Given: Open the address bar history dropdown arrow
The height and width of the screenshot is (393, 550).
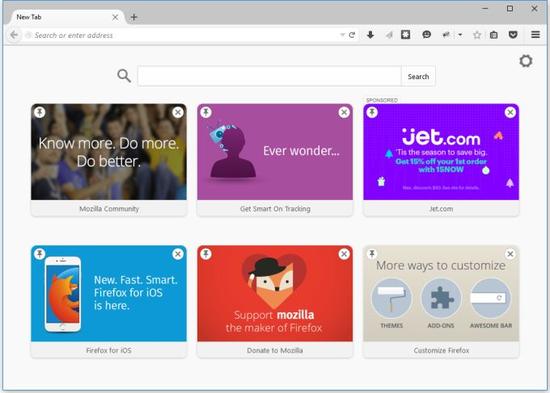Looking at the screenshot, I should point(342,35).
